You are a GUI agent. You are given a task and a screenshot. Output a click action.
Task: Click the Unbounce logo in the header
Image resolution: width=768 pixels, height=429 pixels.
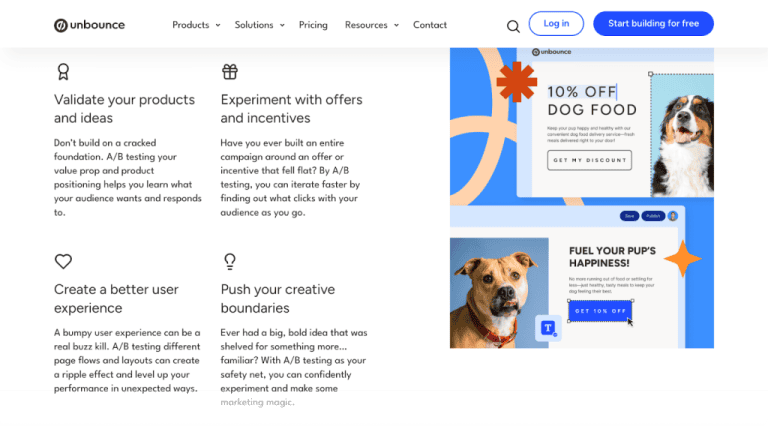pos(89,25)
